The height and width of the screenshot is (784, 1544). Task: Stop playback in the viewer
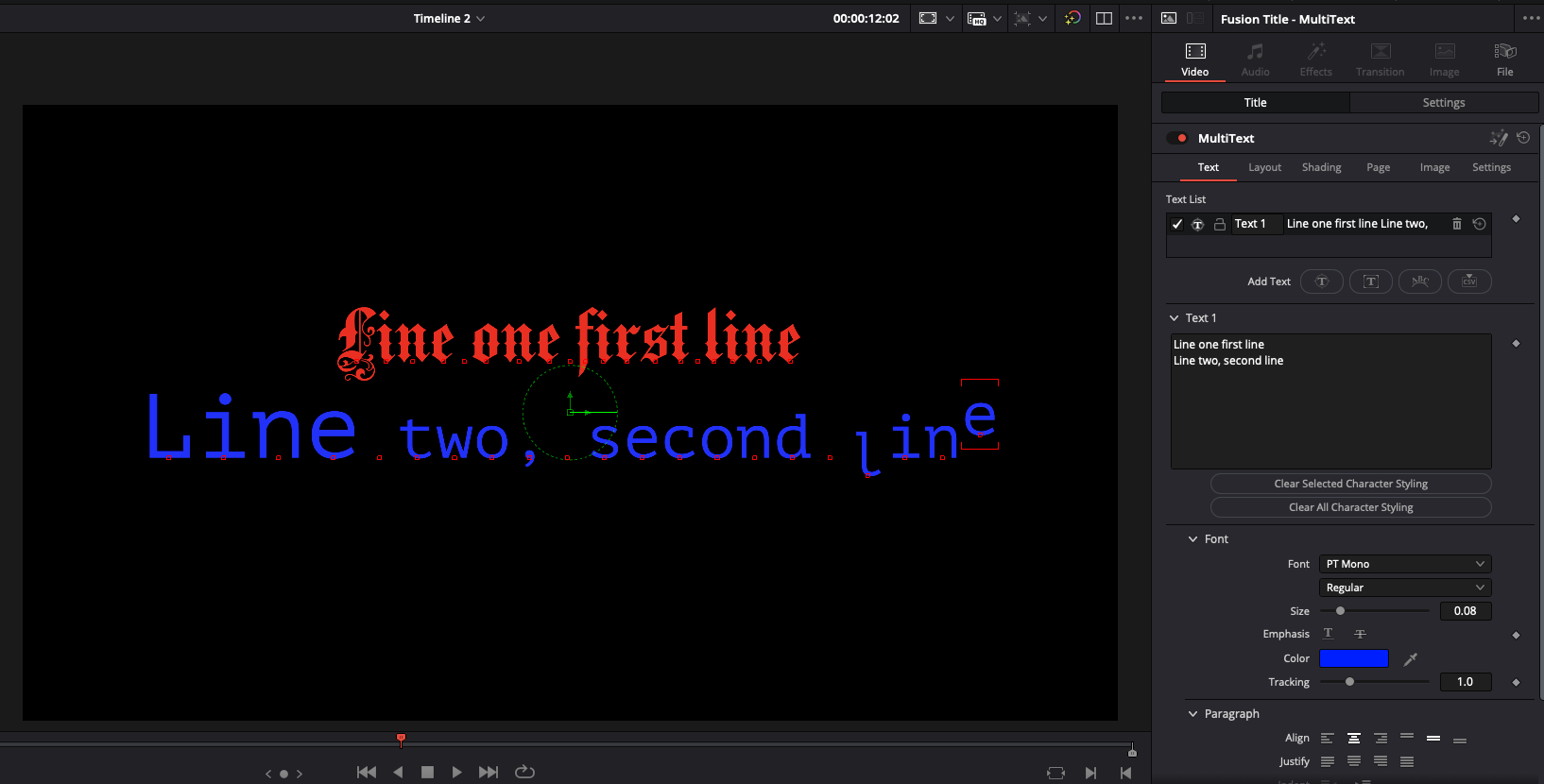point(427,772)
